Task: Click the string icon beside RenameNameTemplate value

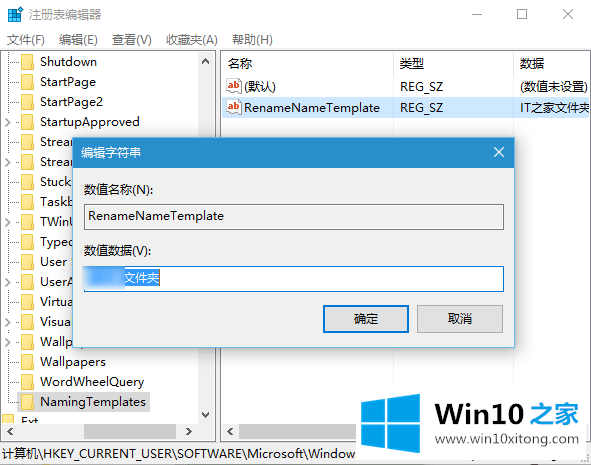Action: point(234,107)
